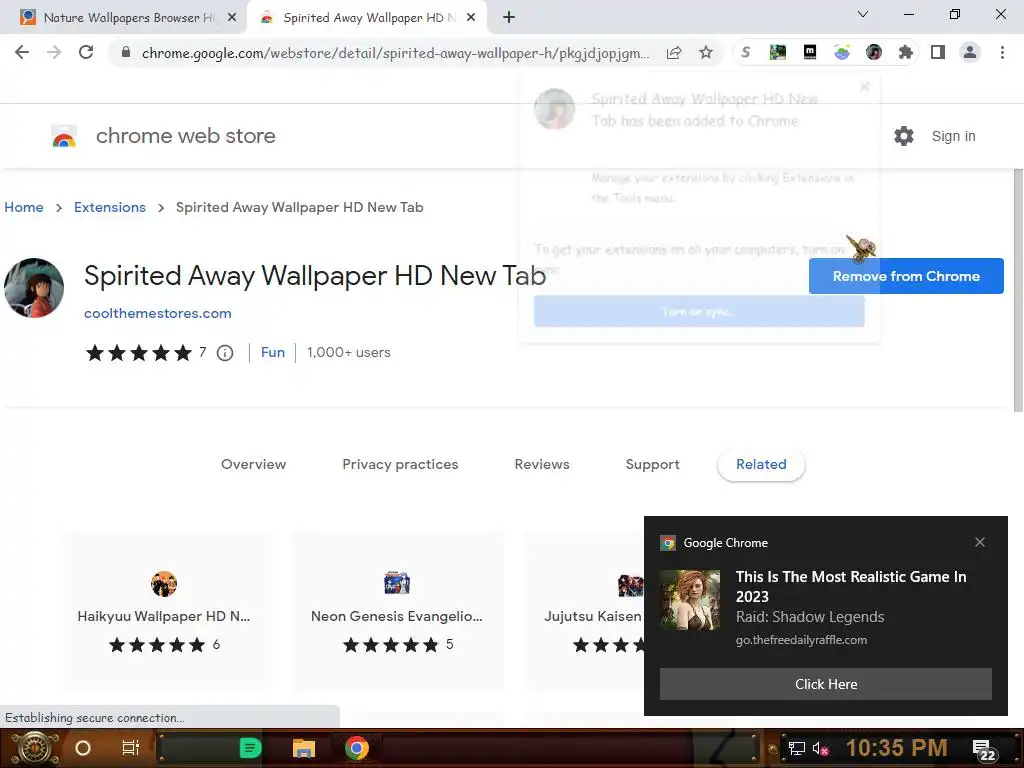This screenshot has height=768, width=1024.
Task: Click the address bar URL field
Action: (x=395, y=53)
